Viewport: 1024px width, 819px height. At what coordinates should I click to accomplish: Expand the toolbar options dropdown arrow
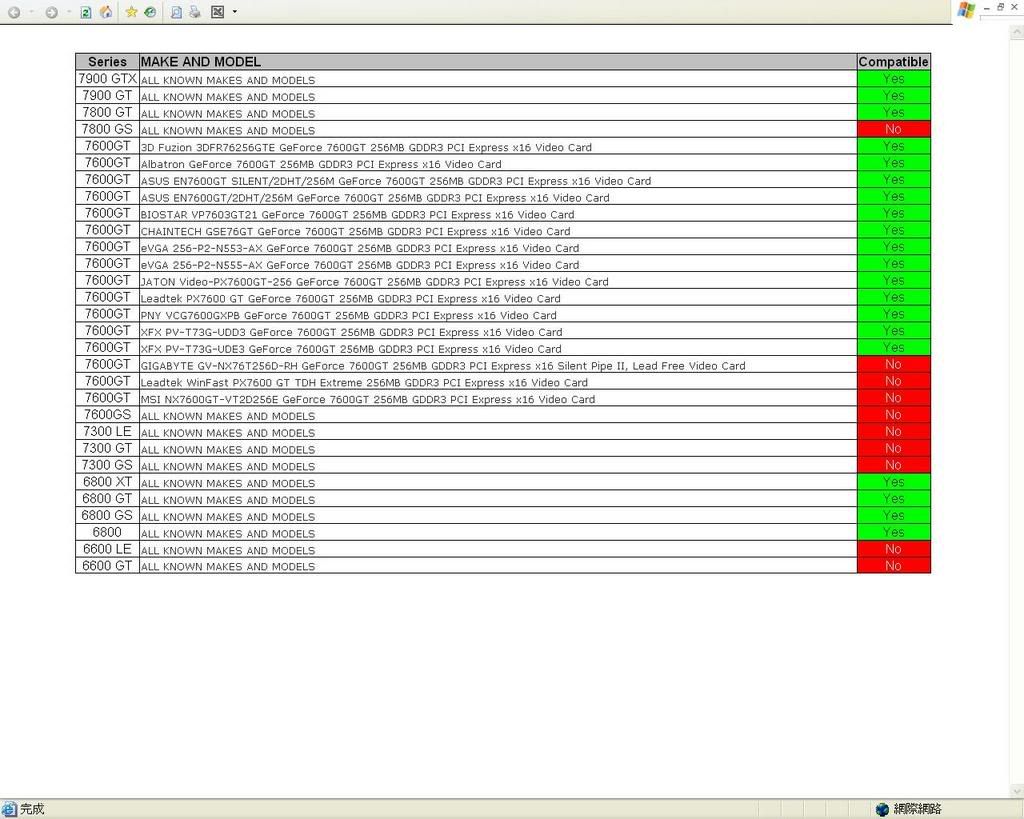[234, 12]
